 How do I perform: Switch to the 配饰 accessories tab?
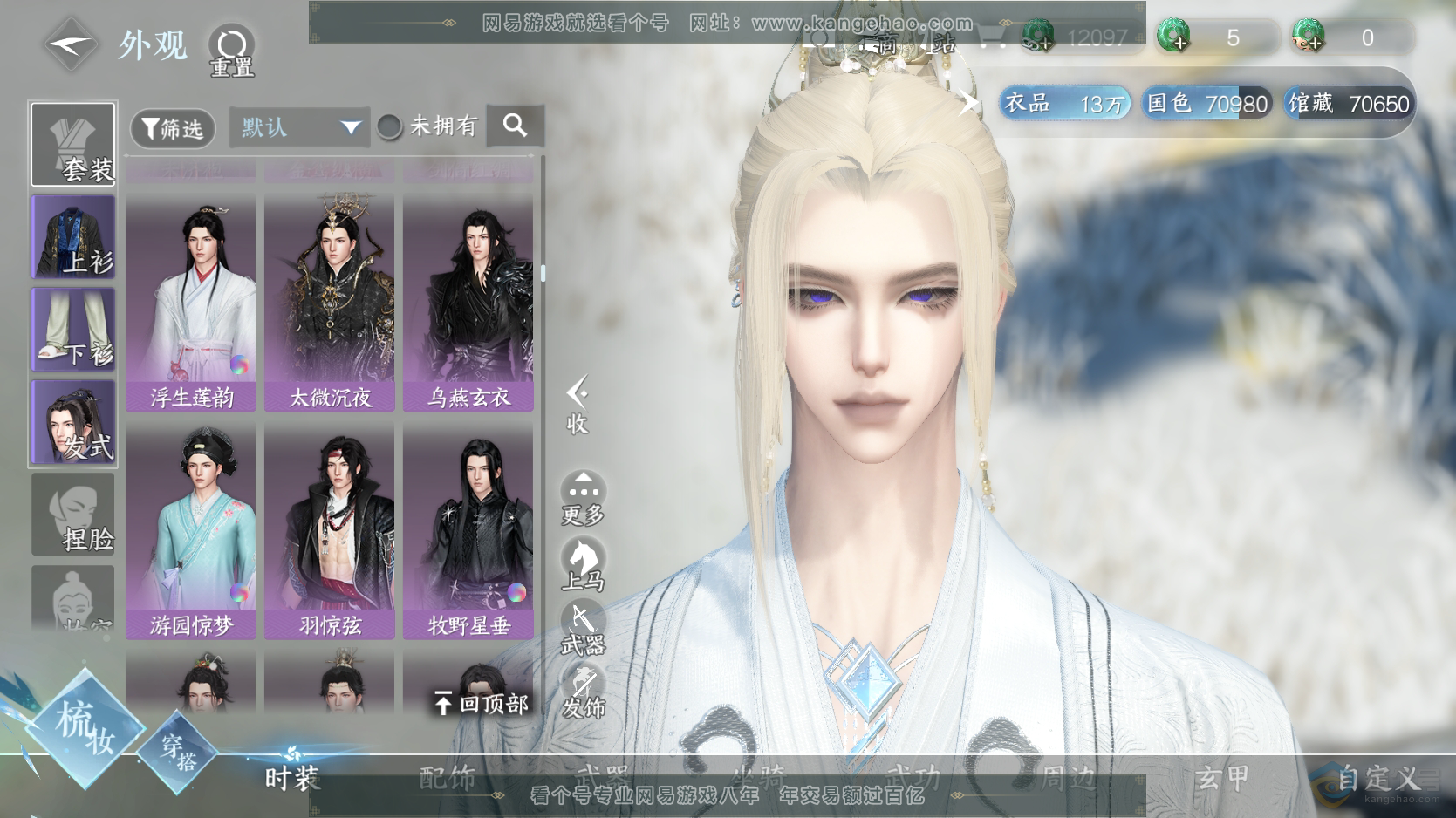[x=448, y=776]
